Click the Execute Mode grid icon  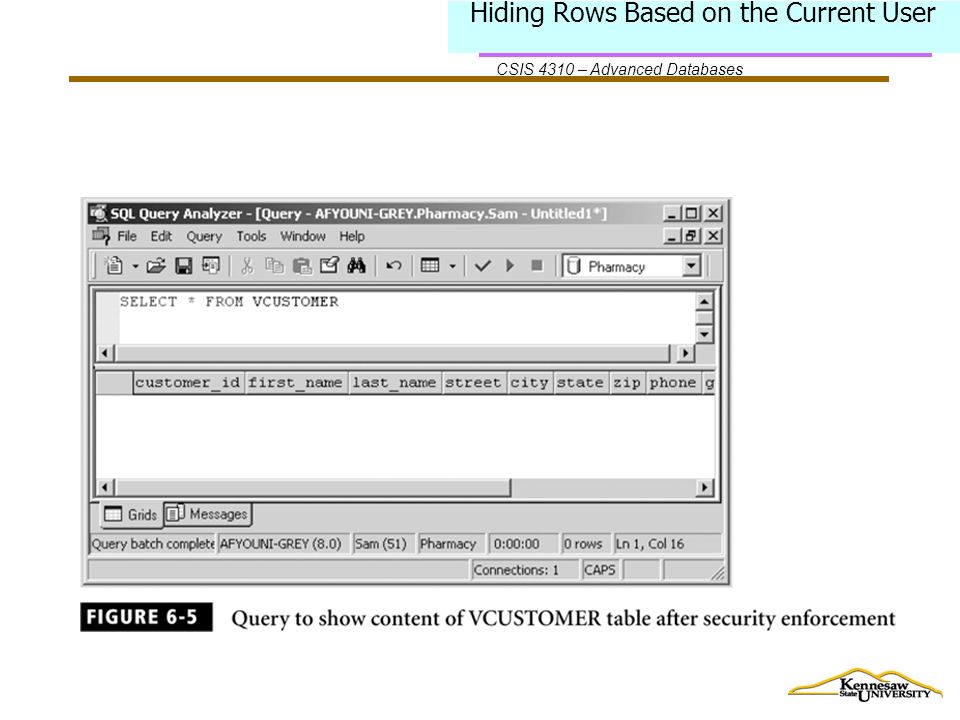click(430, 266)
